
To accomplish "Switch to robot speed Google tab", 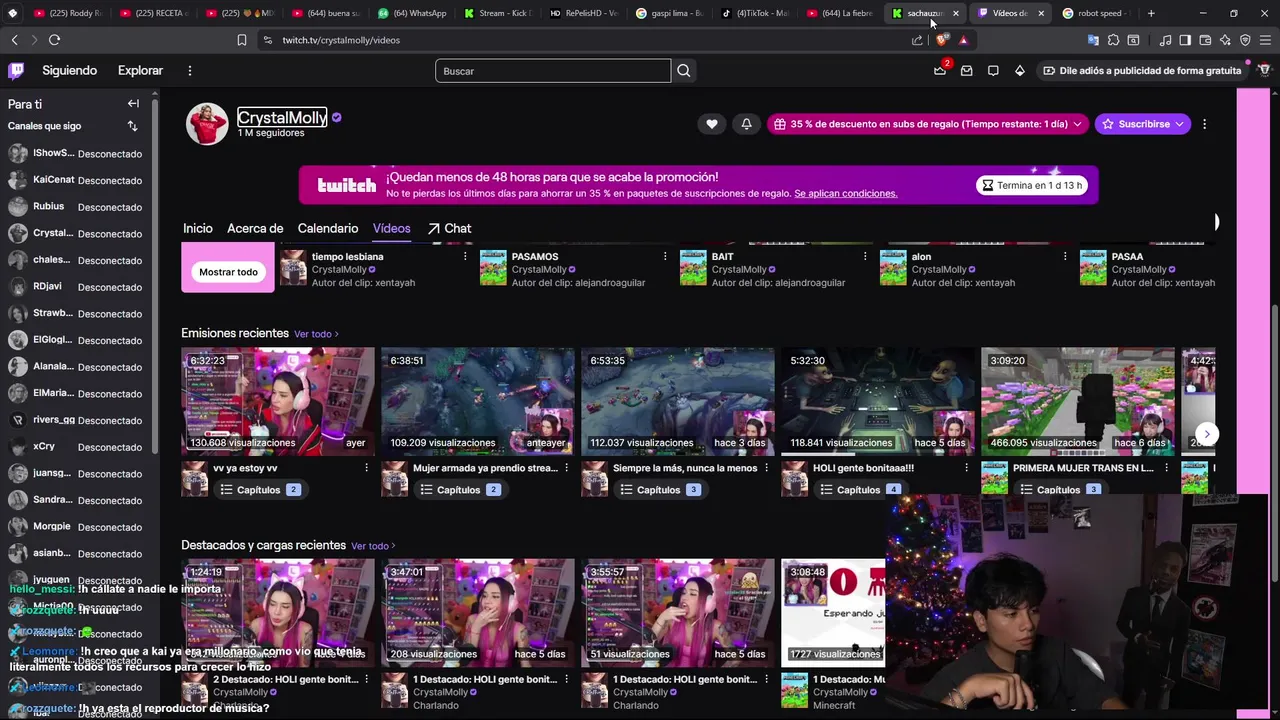I will [1096, 13].
